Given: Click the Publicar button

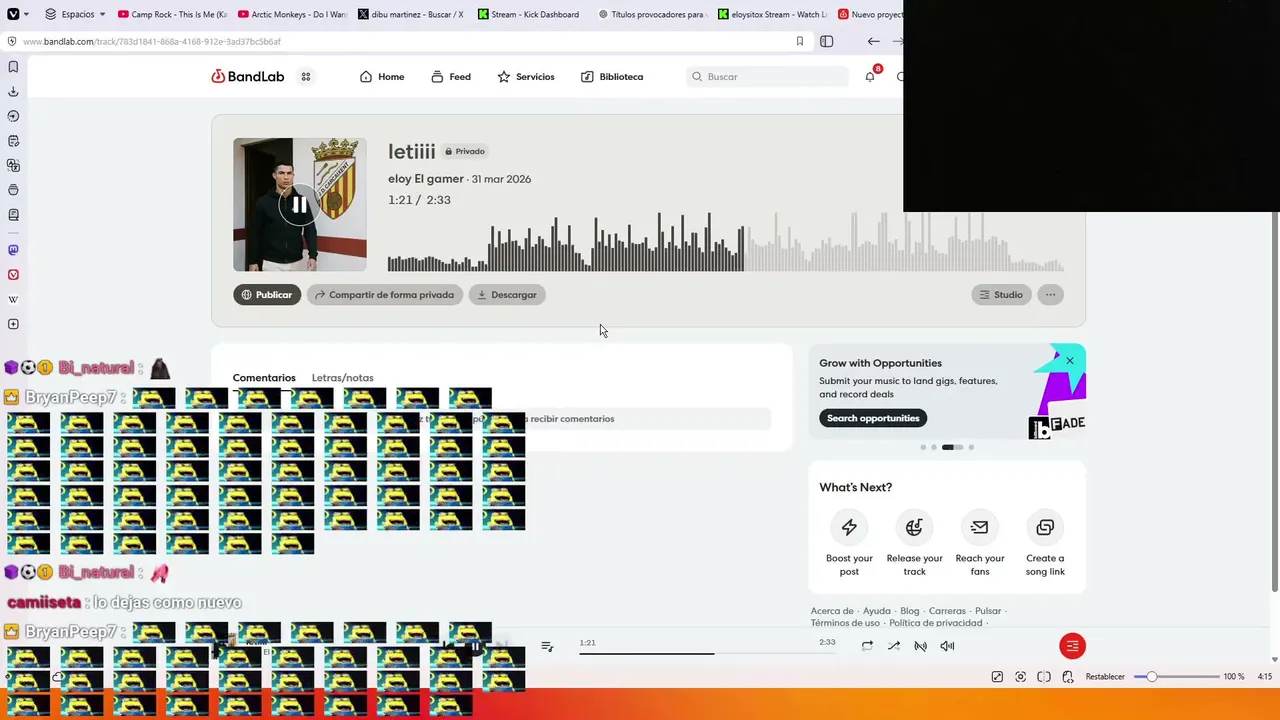Looking at the screenshot, I should click(267, 295).
